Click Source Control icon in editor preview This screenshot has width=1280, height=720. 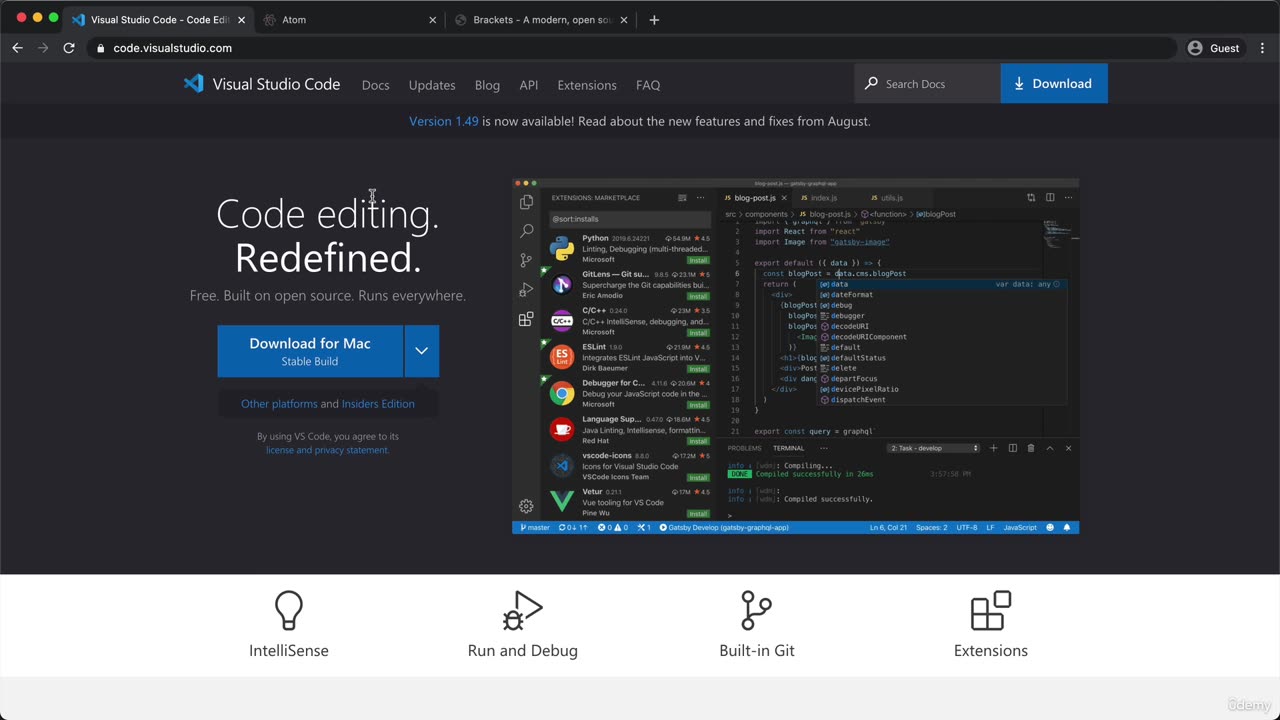(526, 260)
